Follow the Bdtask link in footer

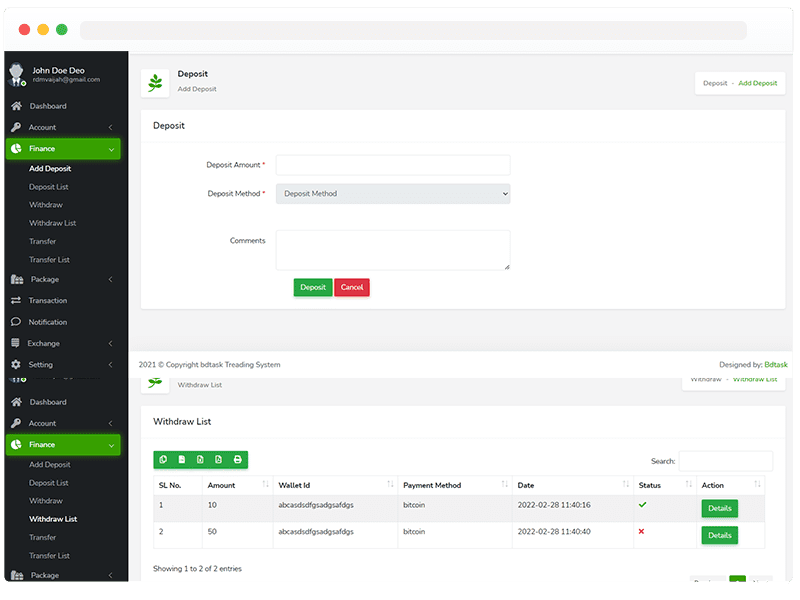[x=776, y=365]
